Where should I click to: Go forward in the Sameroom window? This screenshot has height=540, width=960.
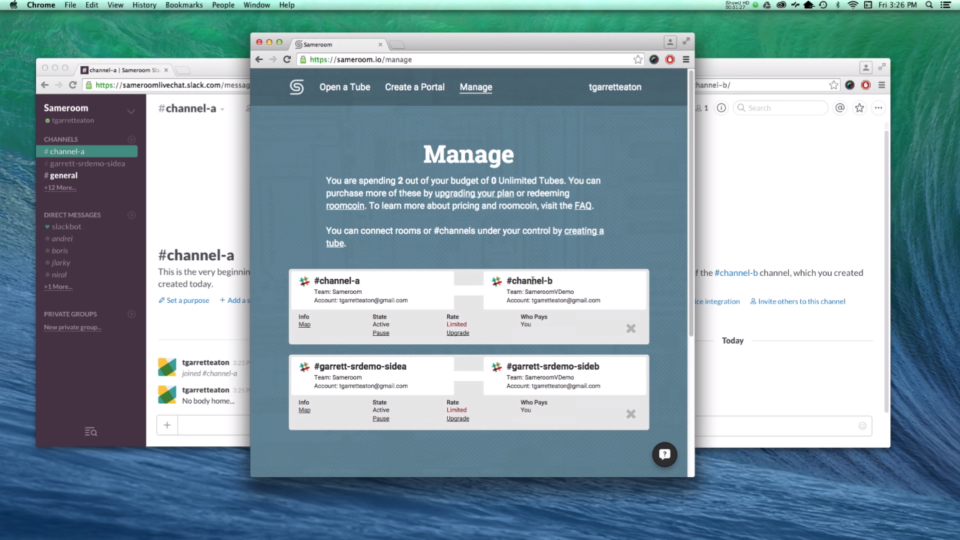[273, 59]
